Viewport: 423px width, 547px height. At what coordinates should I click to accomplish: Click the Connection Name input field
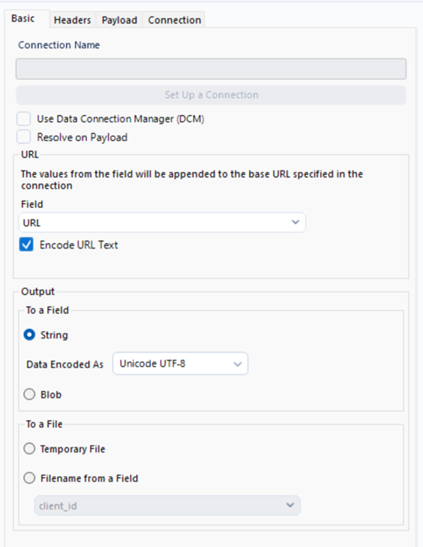coord(211,69)
